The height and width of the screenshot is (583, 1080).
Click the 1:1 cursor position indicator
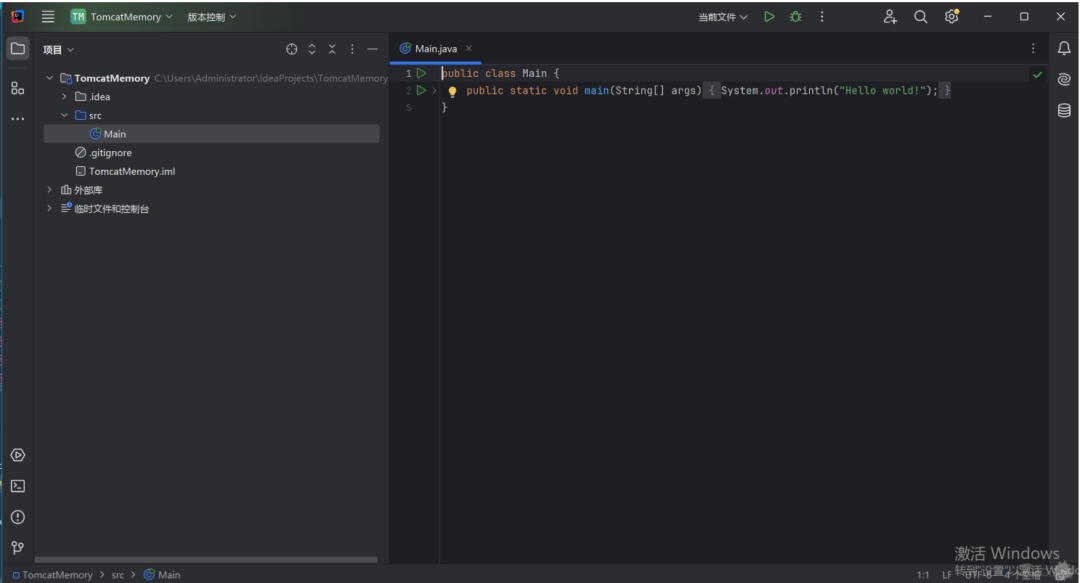click(x=923, y=575)
